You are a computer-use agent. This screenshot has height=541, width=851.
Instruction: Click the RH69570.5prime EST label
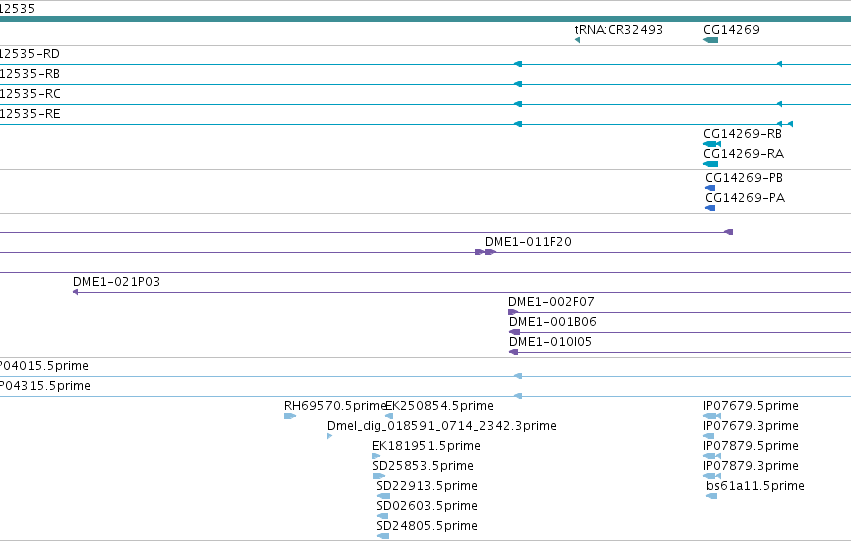[335, 406]
